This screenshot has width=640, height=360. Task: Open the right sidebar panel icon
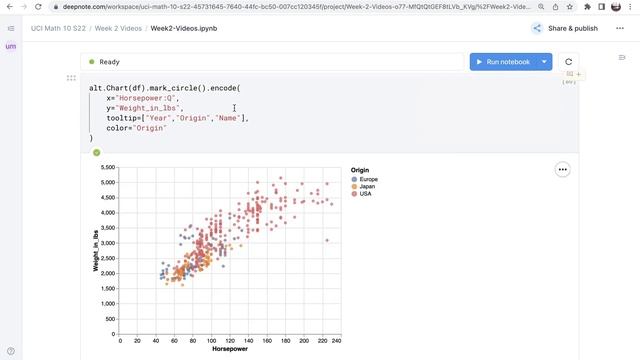622,58
